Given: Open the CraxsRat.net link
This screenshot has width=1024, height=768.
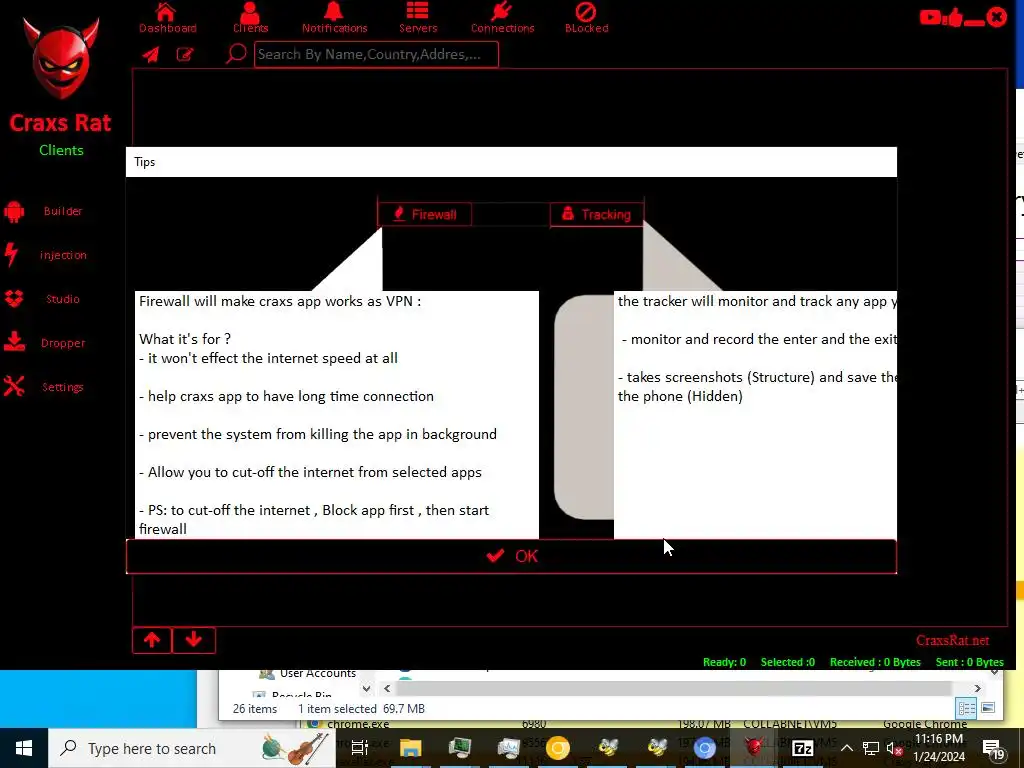Looking at the screenshot, I should pyautogui.click(x=952, y=640).
